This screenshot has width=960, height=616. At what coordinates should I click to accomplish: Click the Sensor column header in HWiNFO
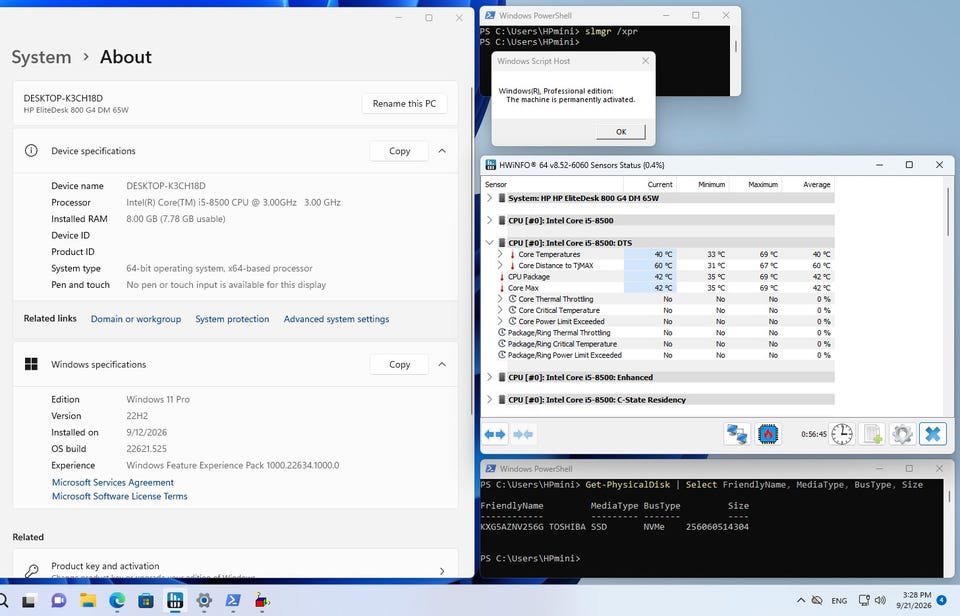pos(552,184)
